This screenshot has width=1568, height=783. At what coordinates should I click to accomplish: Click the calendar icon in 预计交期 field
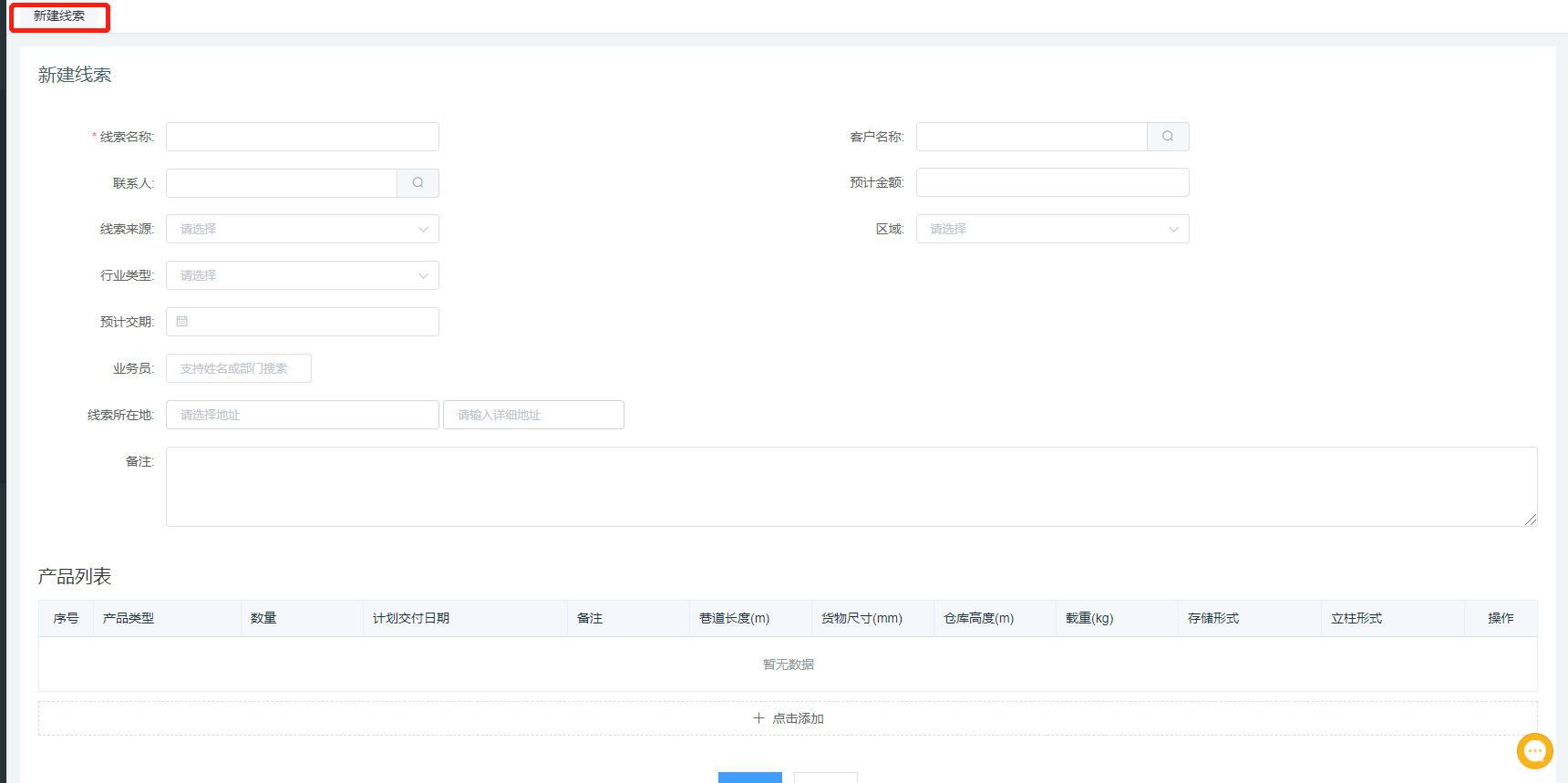tap(182, 322)
